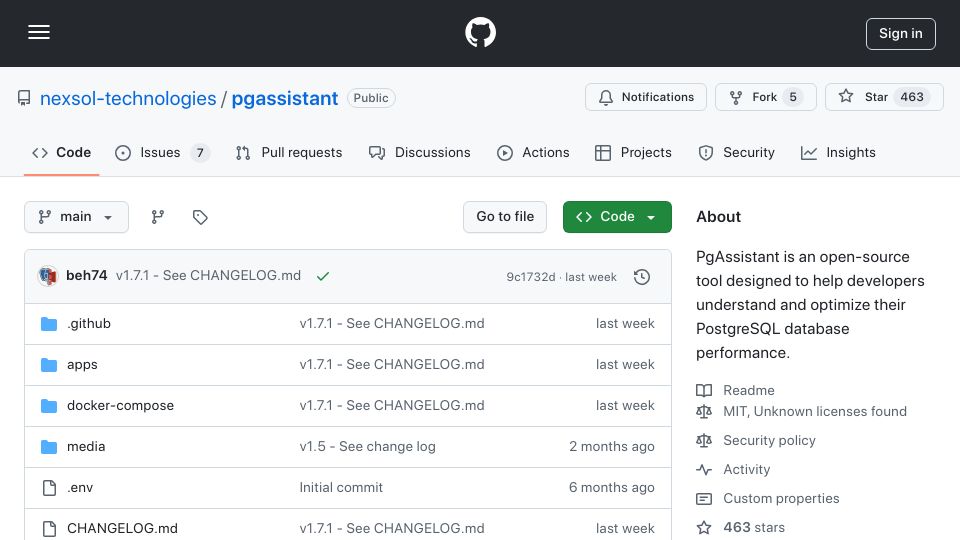Open the beh74 author link
The image size is (960, 540).
tap(86, 276)
